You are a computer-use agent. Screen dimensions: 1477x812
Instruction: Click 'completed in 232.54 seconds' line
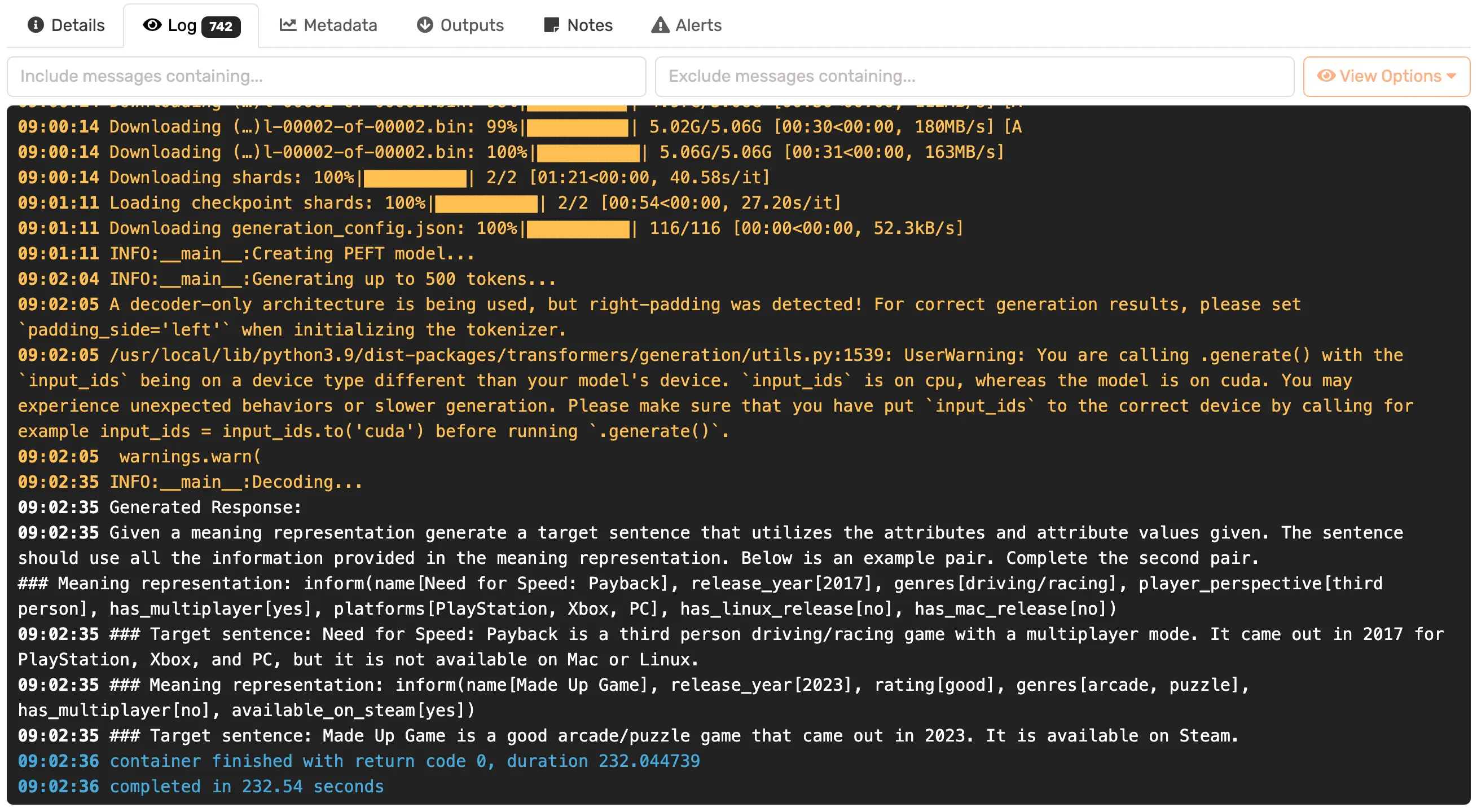[x=201, y=787]
